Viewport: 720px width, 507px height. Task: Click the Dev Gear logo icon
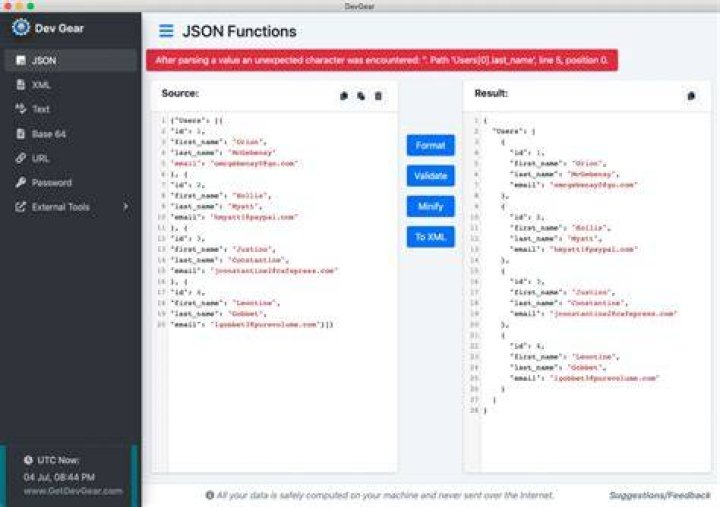pos(21,28)
